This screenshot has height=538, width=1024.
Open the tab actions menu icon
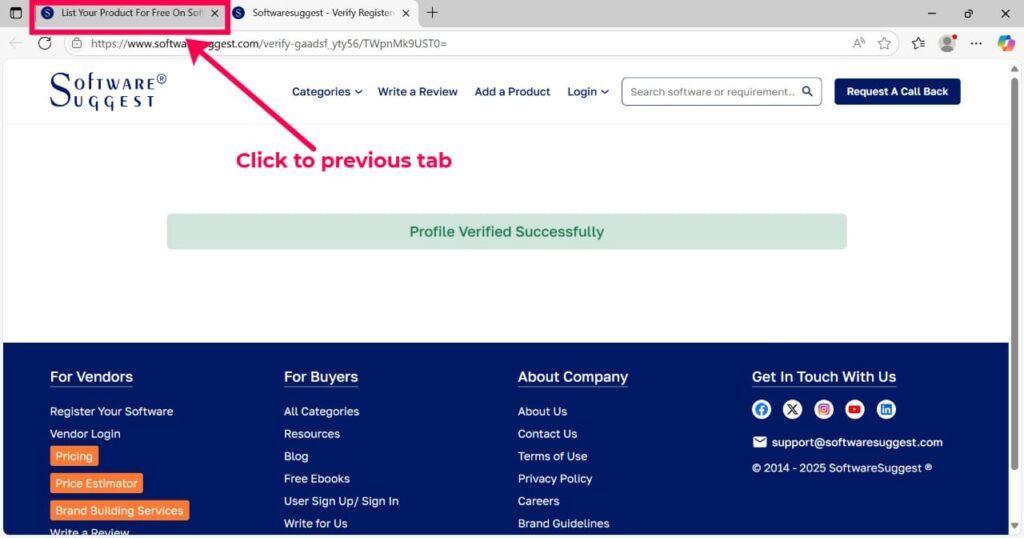point(16,12)
